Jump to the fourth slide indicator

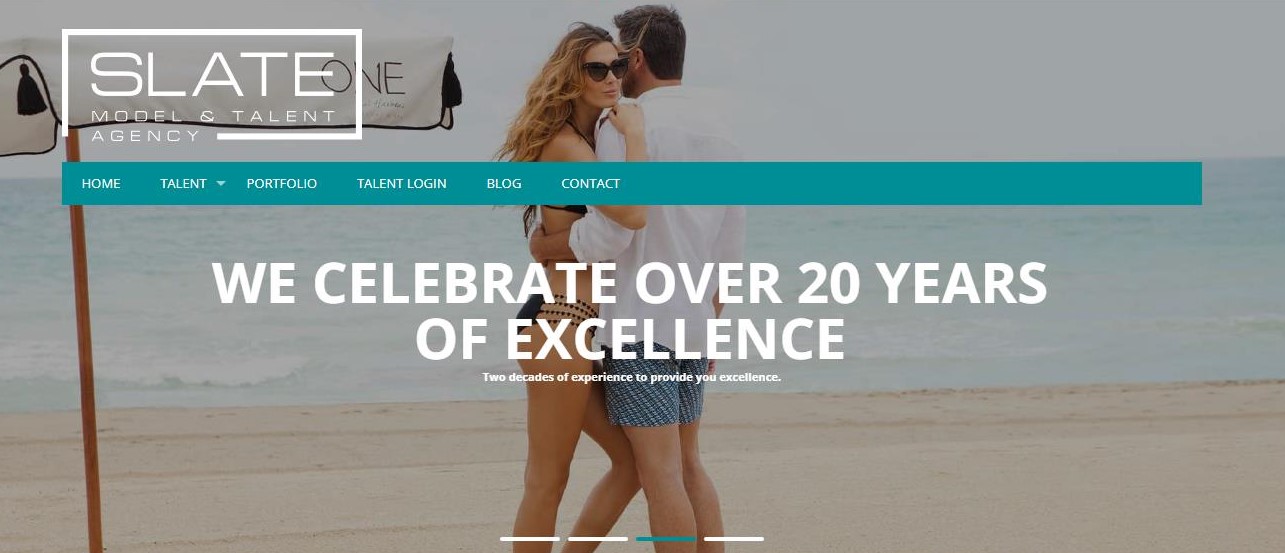coord(734,539)
